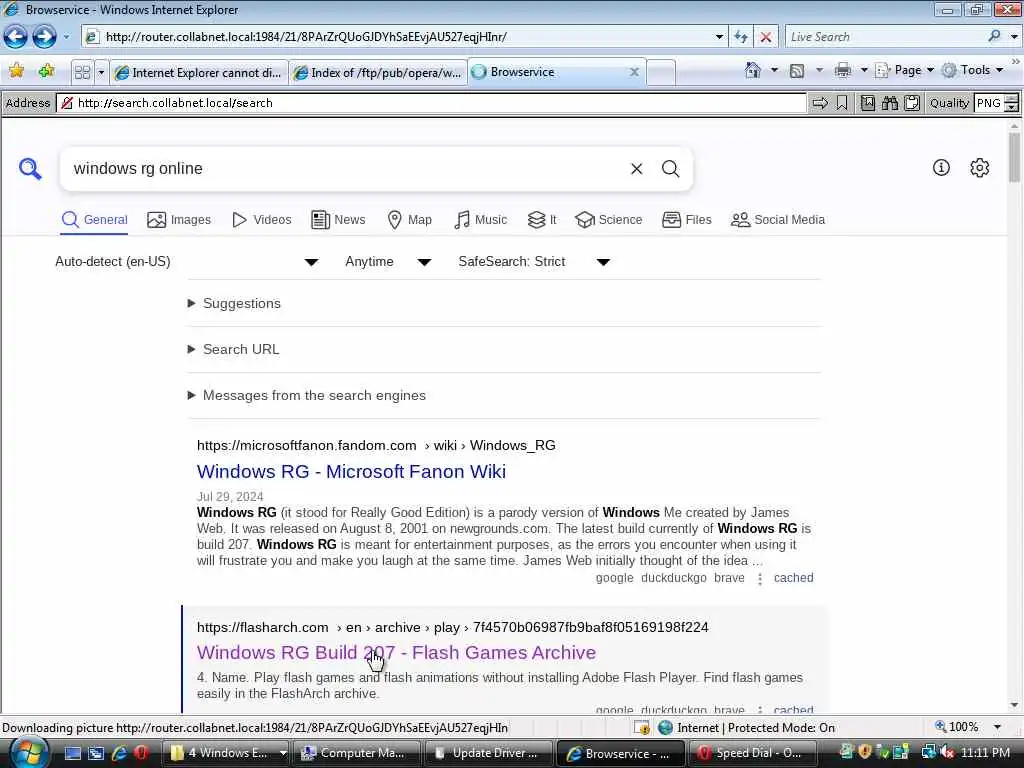This screenshot has height=768, width=1024.
Task: Open the Favorites Center star icon
Action: (x=16, y=71)
